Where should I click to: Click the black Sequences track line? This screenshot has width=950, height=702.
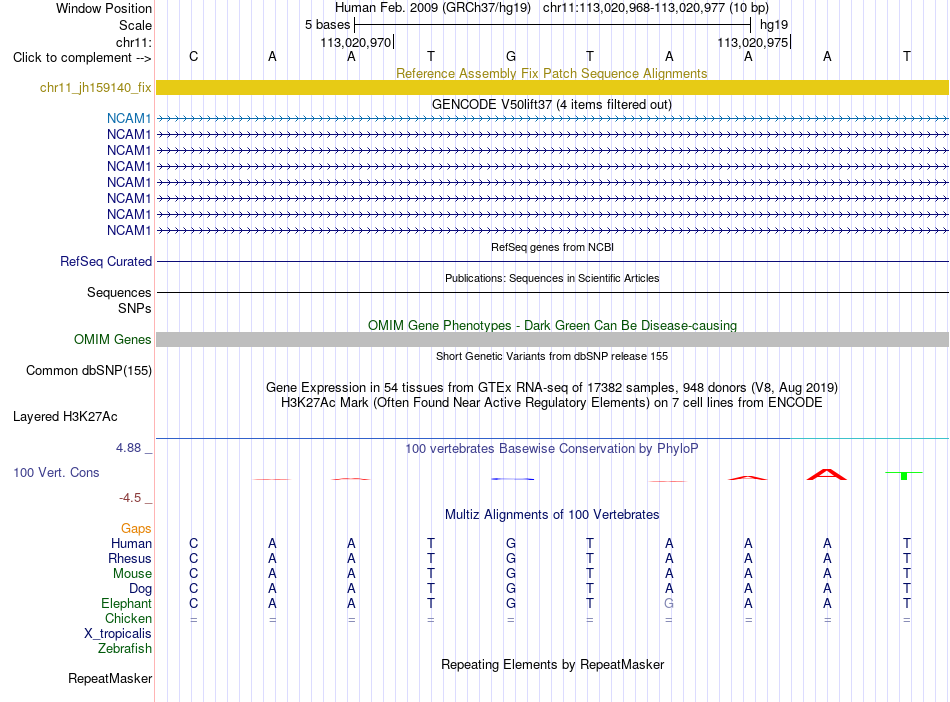(553, 293)
